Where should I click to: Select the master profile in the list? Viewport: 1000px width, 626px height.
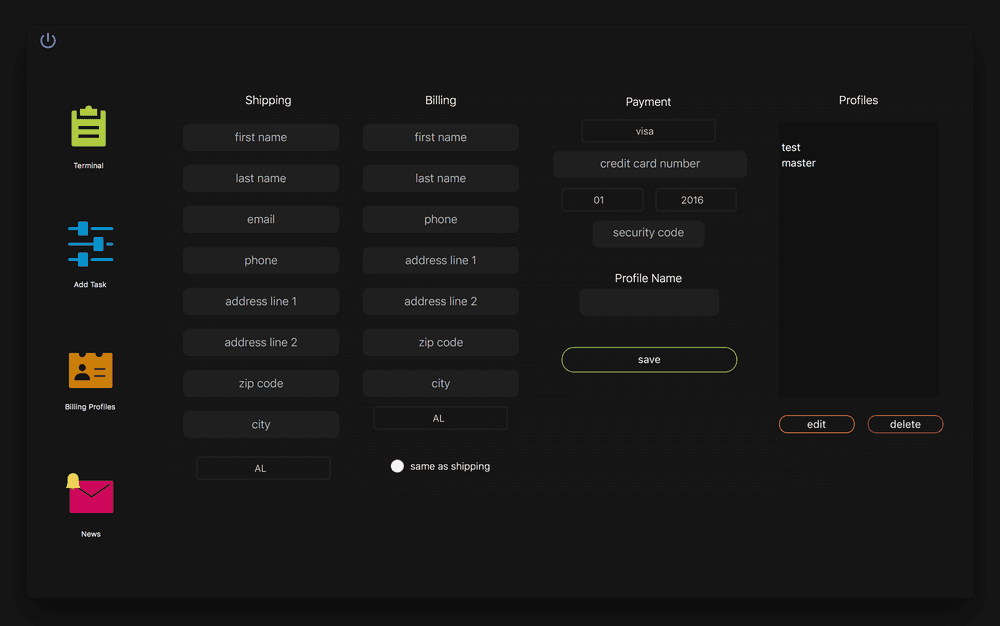(798, 163)
